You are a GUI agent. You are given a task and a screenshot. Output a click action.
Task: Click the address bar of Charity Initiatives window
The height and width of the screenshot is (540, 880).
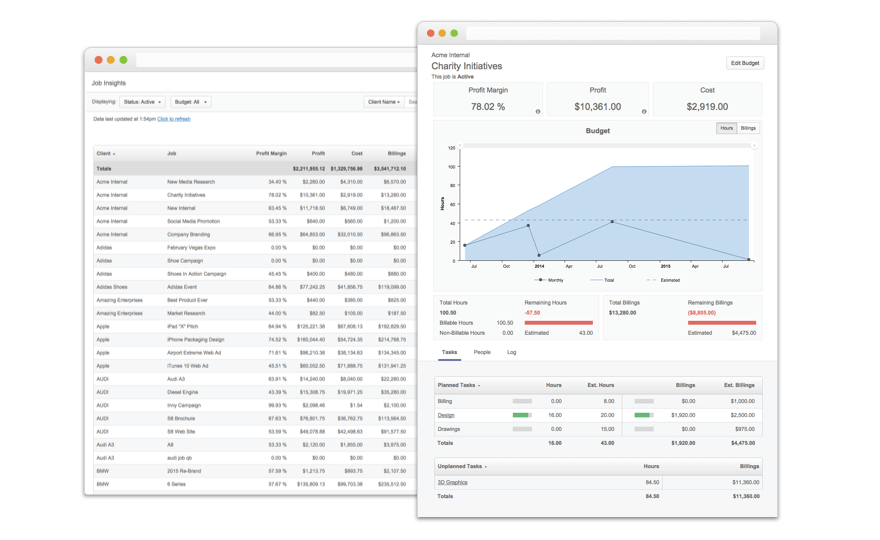click(613, 34)
